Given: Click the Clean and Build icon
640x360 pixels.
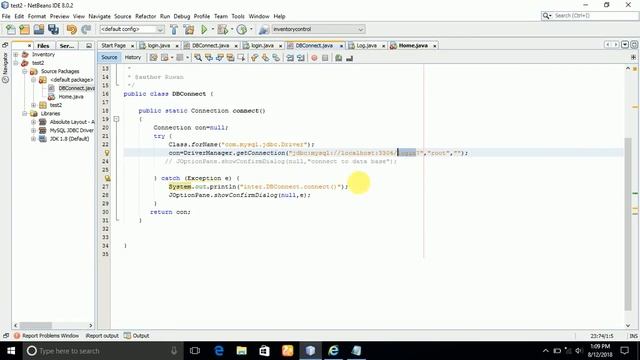Looking at the screenshot, I should pyautogui.click(x=189, y=29).
